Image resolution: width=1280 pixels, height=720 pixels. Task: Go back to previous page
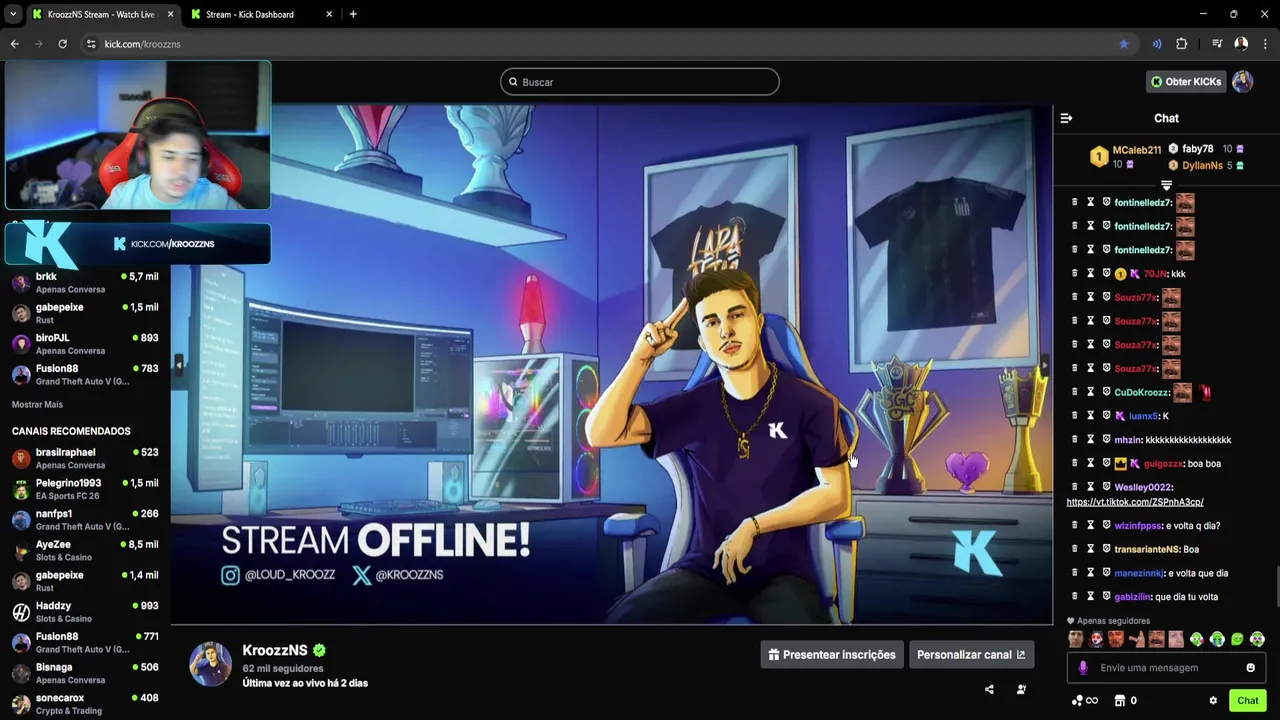tap(14, 44)
